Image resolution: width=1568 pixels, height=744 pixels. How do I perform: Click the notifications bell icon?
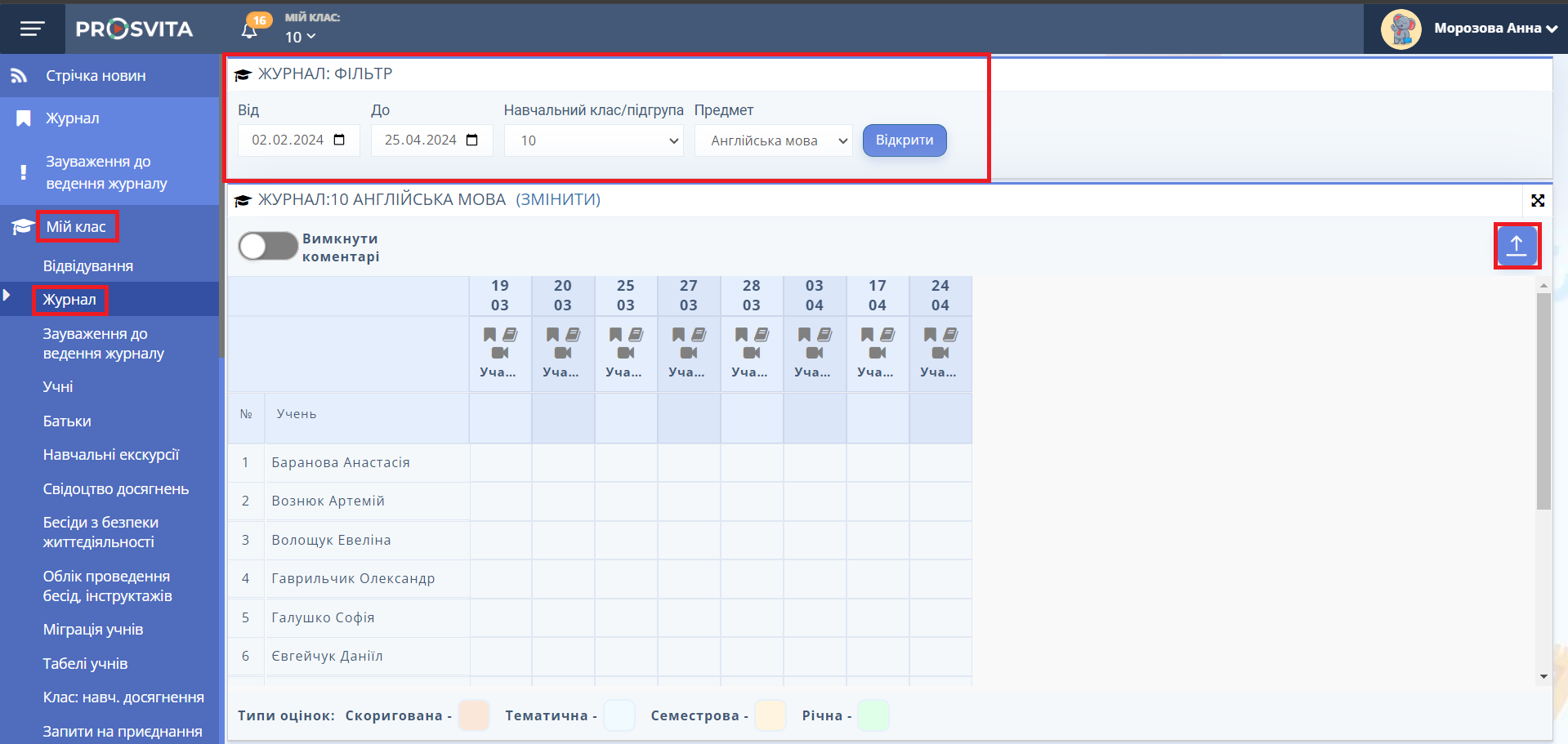point(250,31)
